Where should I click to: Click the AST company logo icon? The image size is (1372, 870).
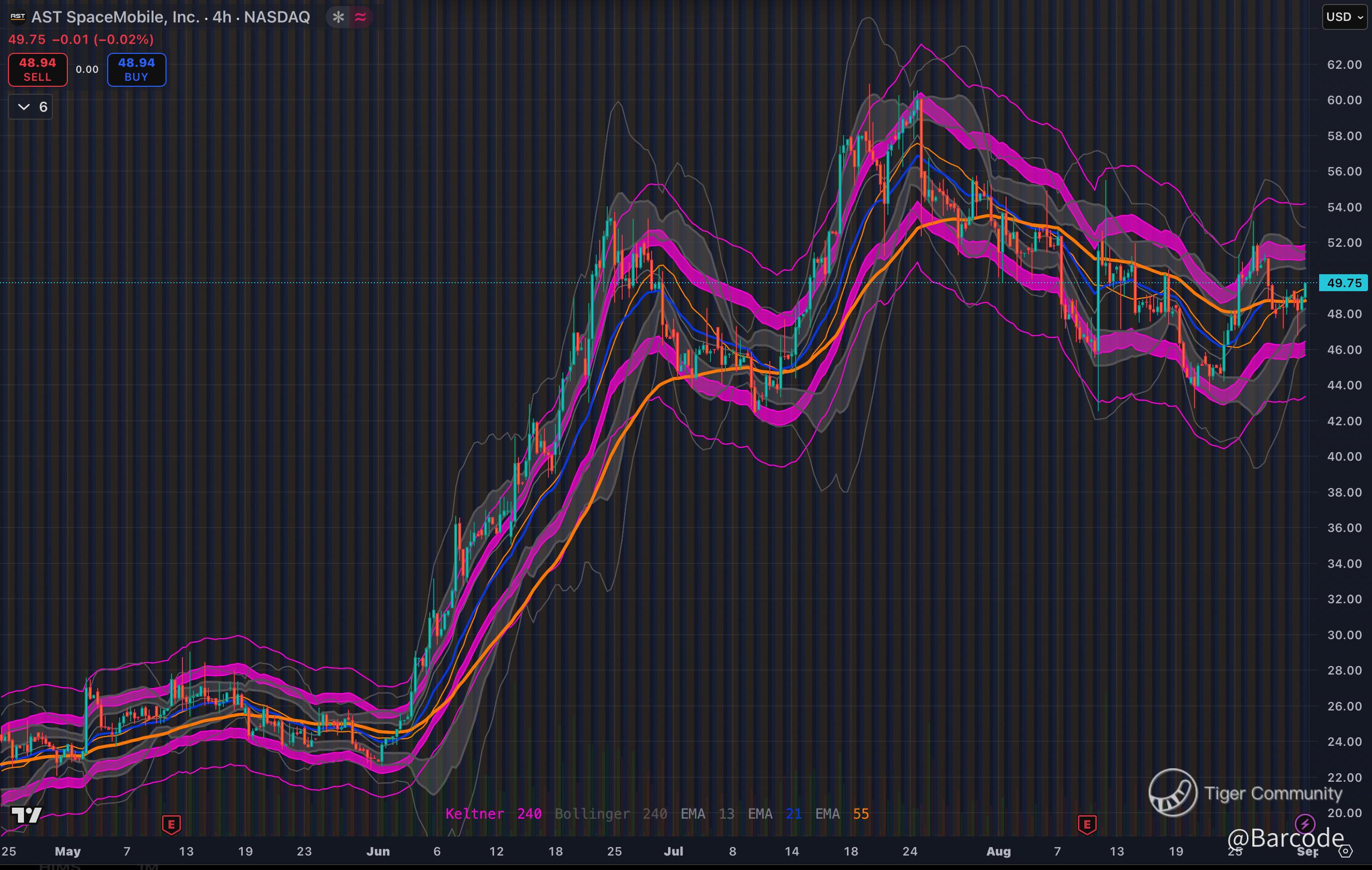pyautogui.click(x=17, y=17)
